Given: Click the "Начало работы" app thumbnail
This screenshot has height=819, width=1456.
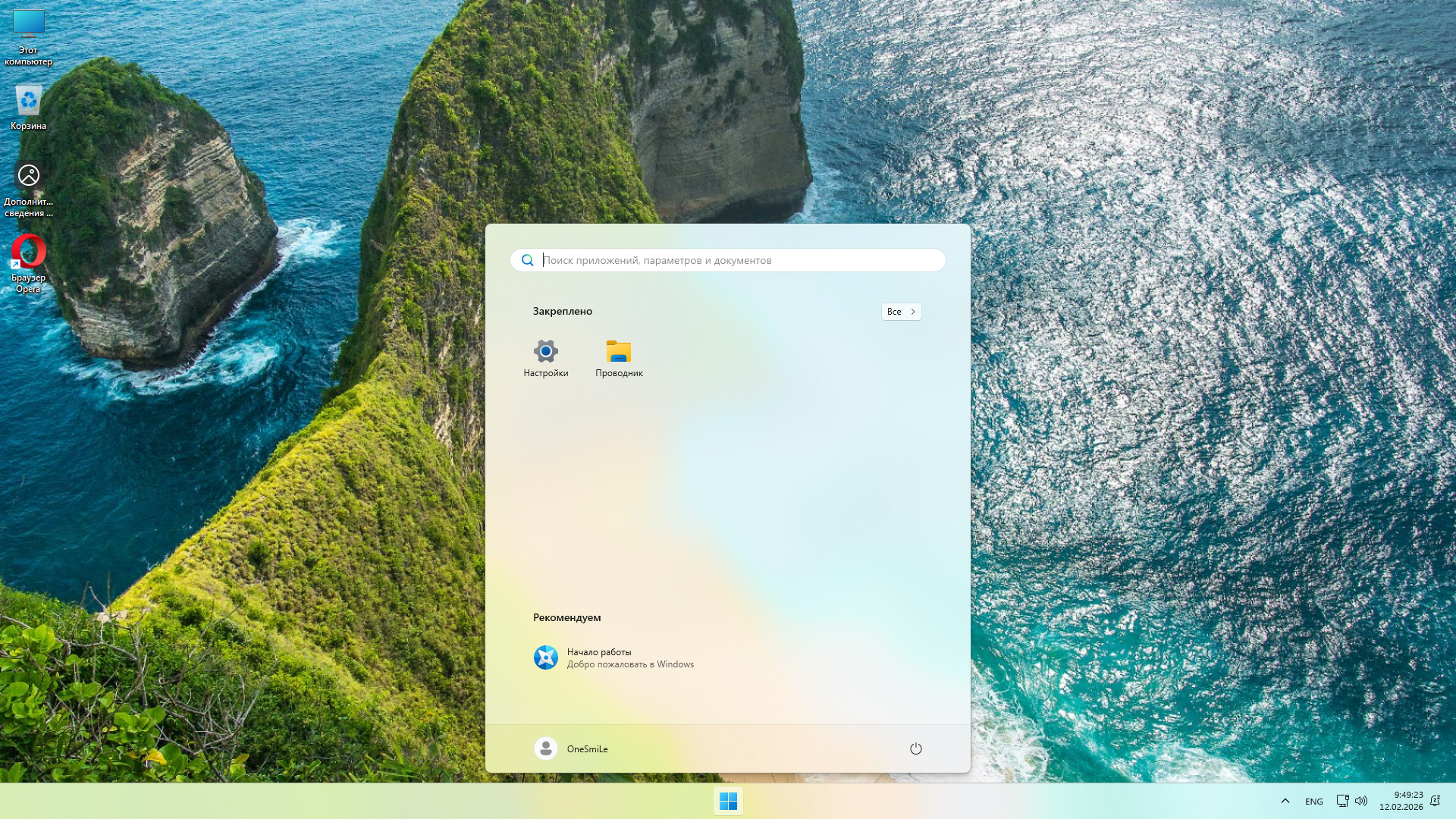Looking at the screenshot, I should click(x=546, y=657).
